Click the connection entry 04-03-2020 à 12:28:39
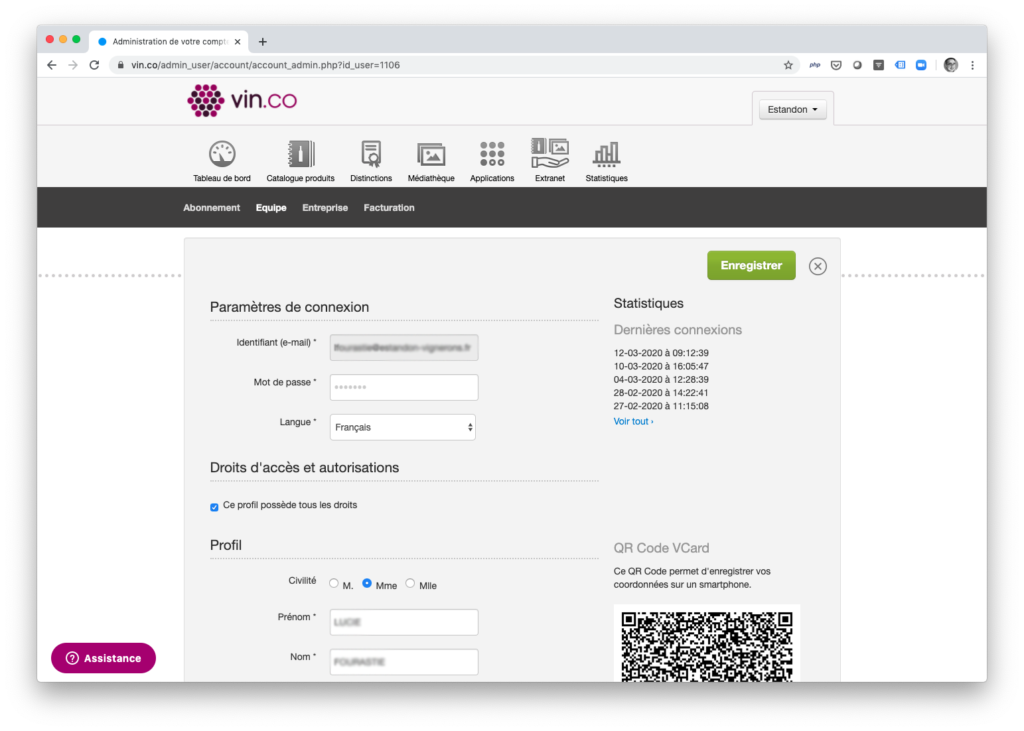Viewport: 1024px width, 731px height. point(661,380)
